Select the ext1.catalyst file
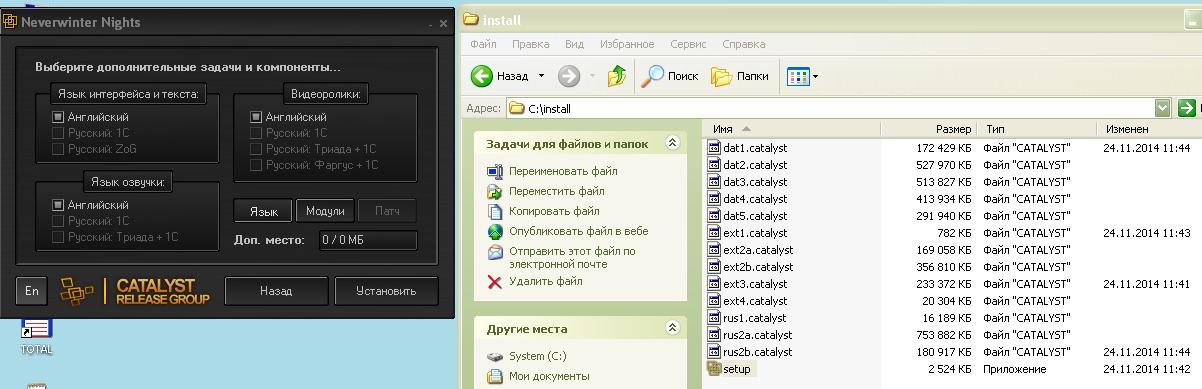Screen dimensions: 1202x389 pyautogui.click(x=747, y=232)
